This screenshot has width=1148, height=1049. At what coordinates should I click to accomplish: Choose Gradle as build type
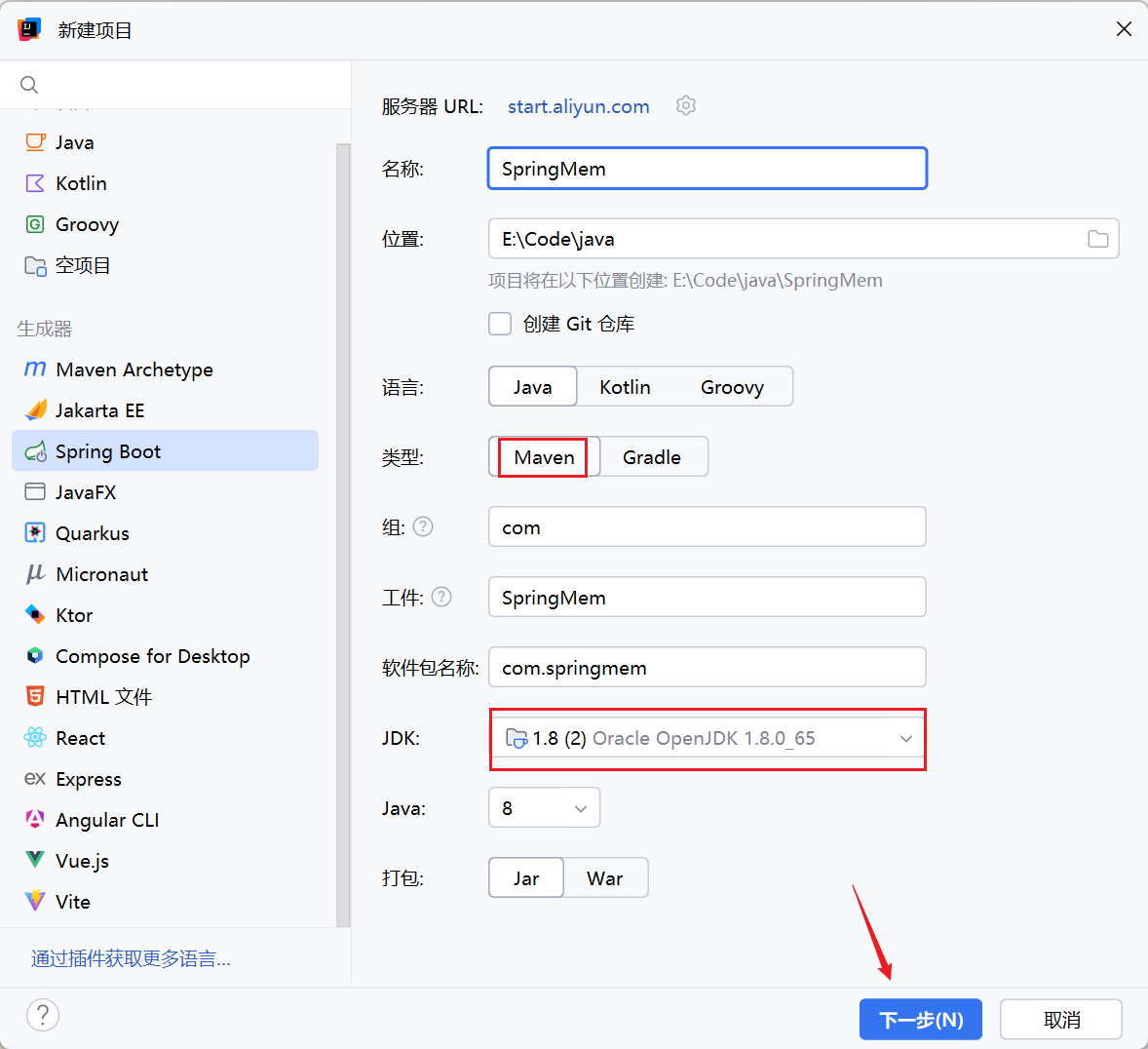652,457
